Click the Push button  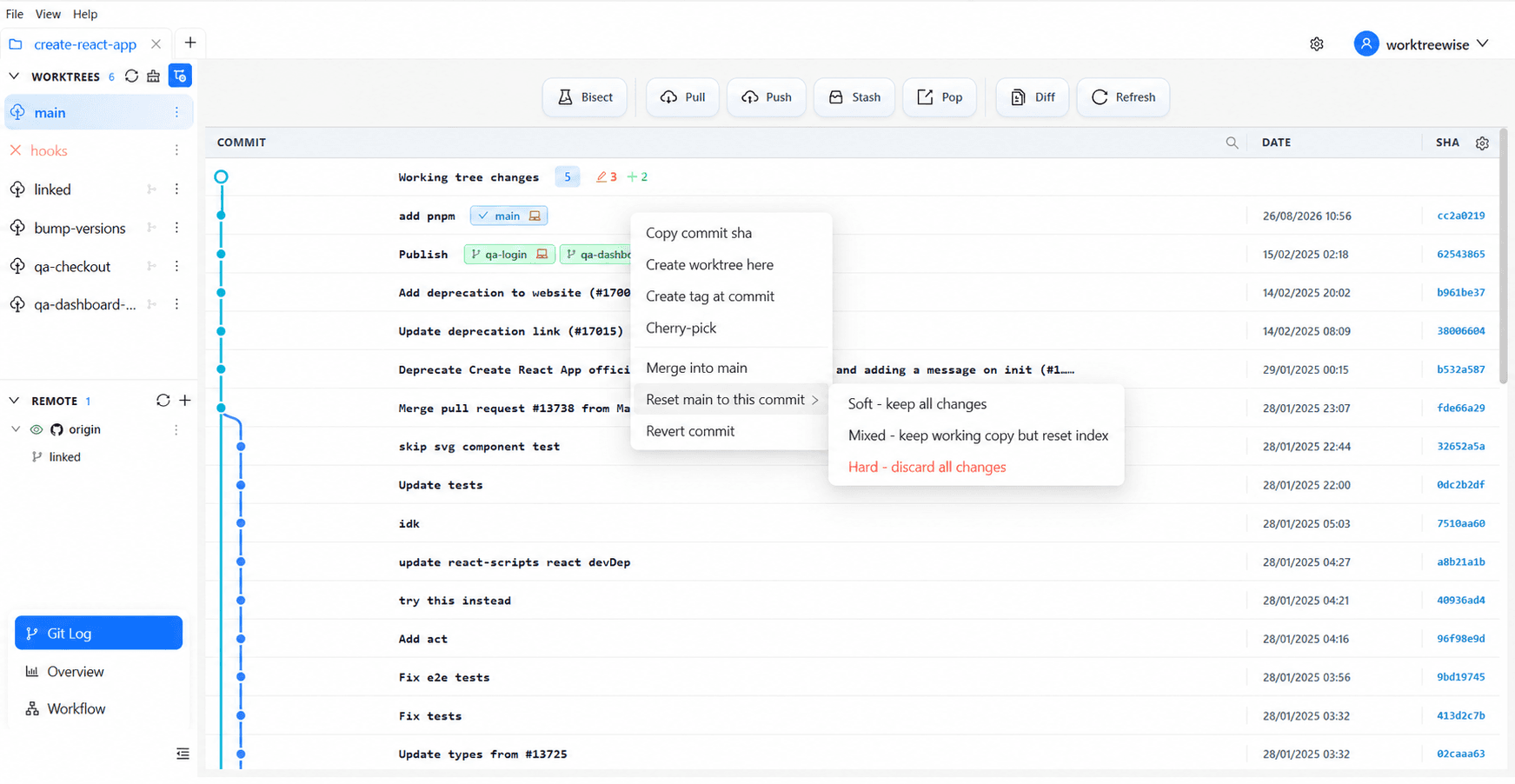pyautogui.click(x=767, y=97)
